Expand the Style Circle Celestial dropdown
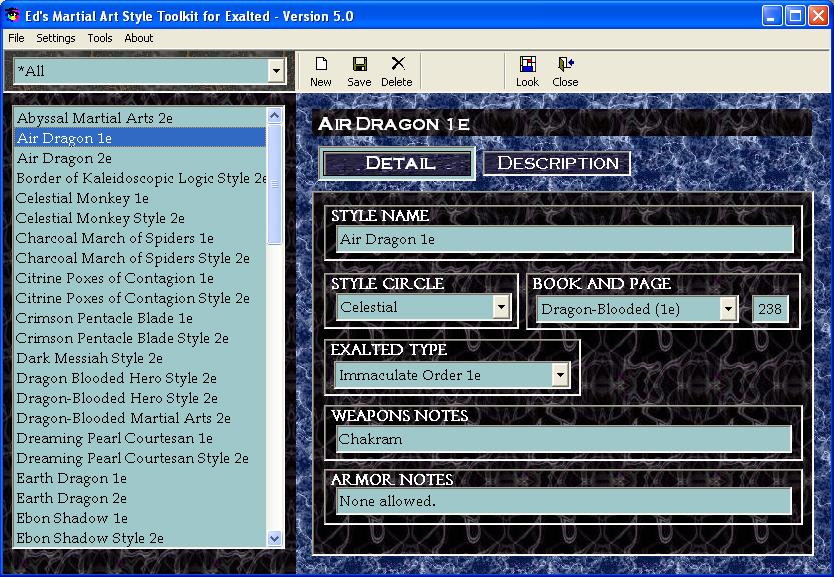Viewport: 834px width, 577px height. 501,307
